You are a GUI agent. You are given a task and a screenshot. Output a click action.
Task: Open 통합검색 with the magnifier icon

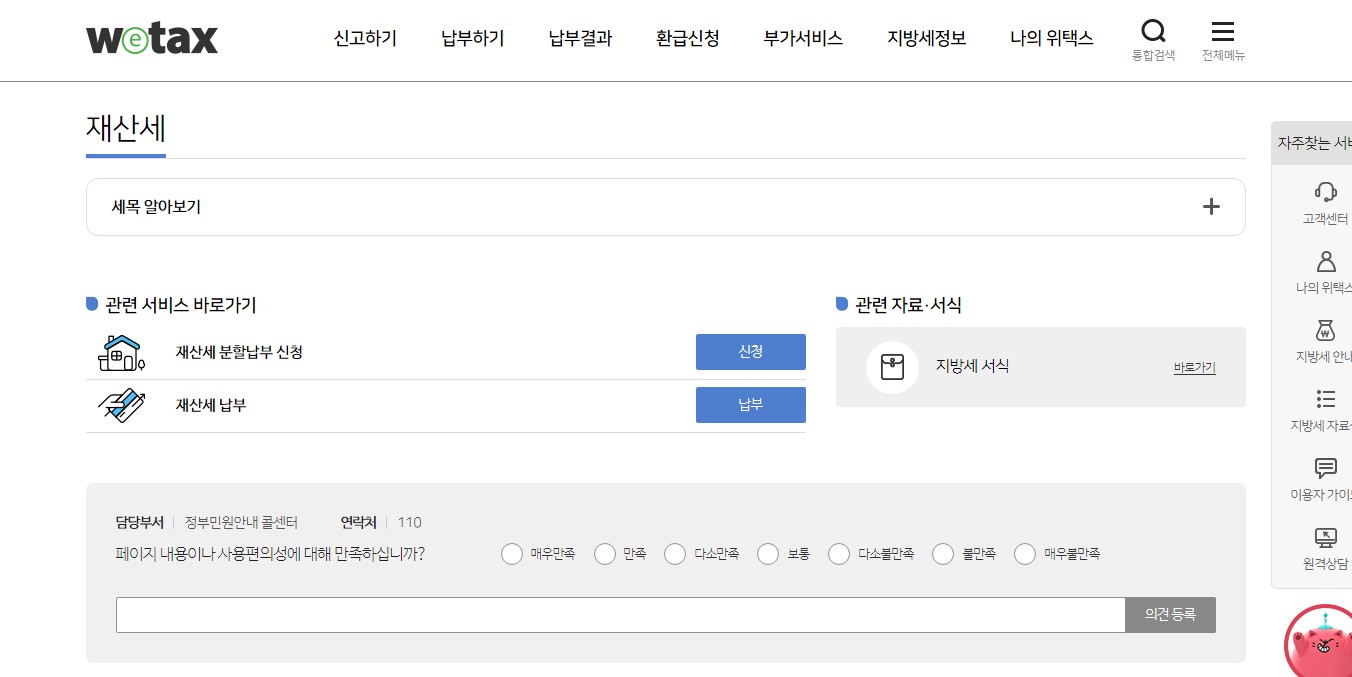coord(1153,30)
